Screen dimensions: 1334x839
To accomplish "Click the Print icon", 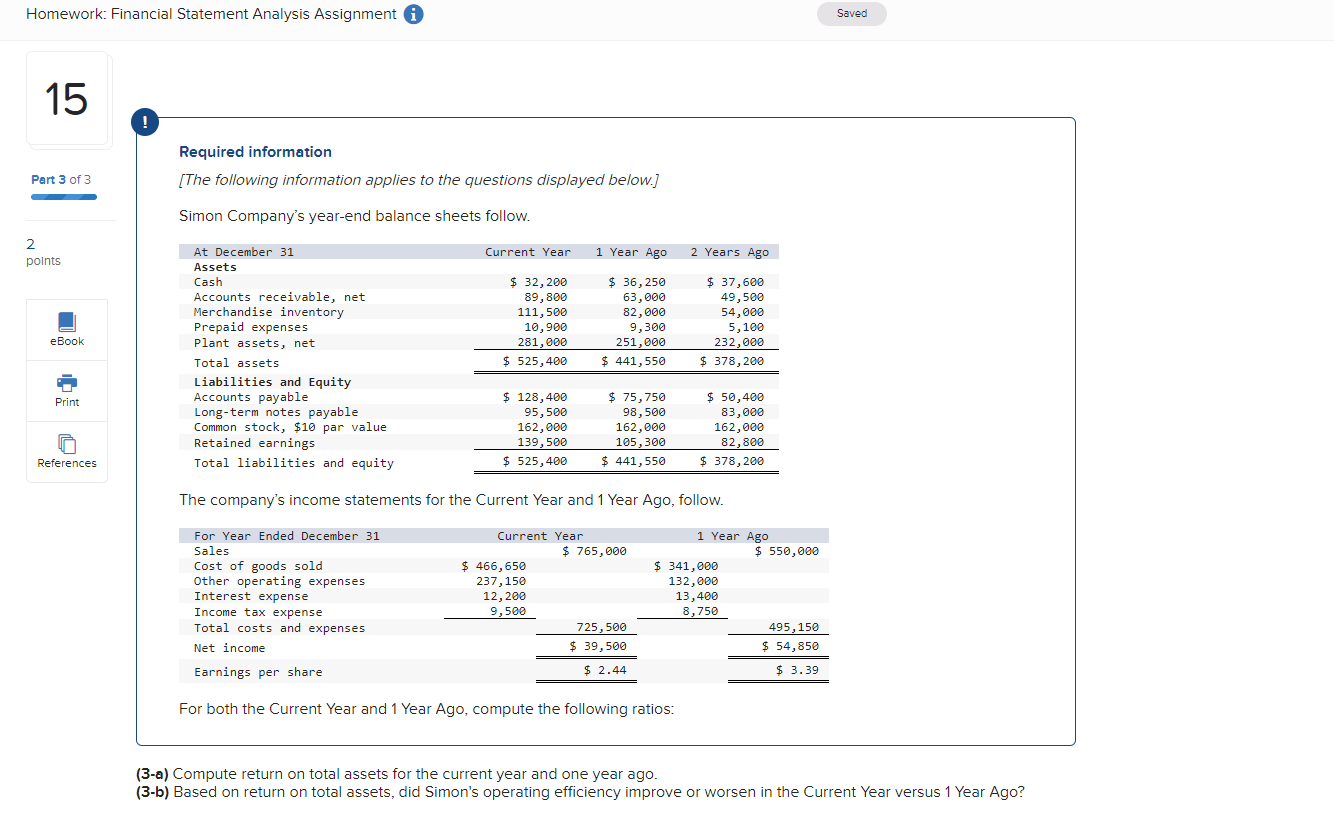I will click(66, 390).
